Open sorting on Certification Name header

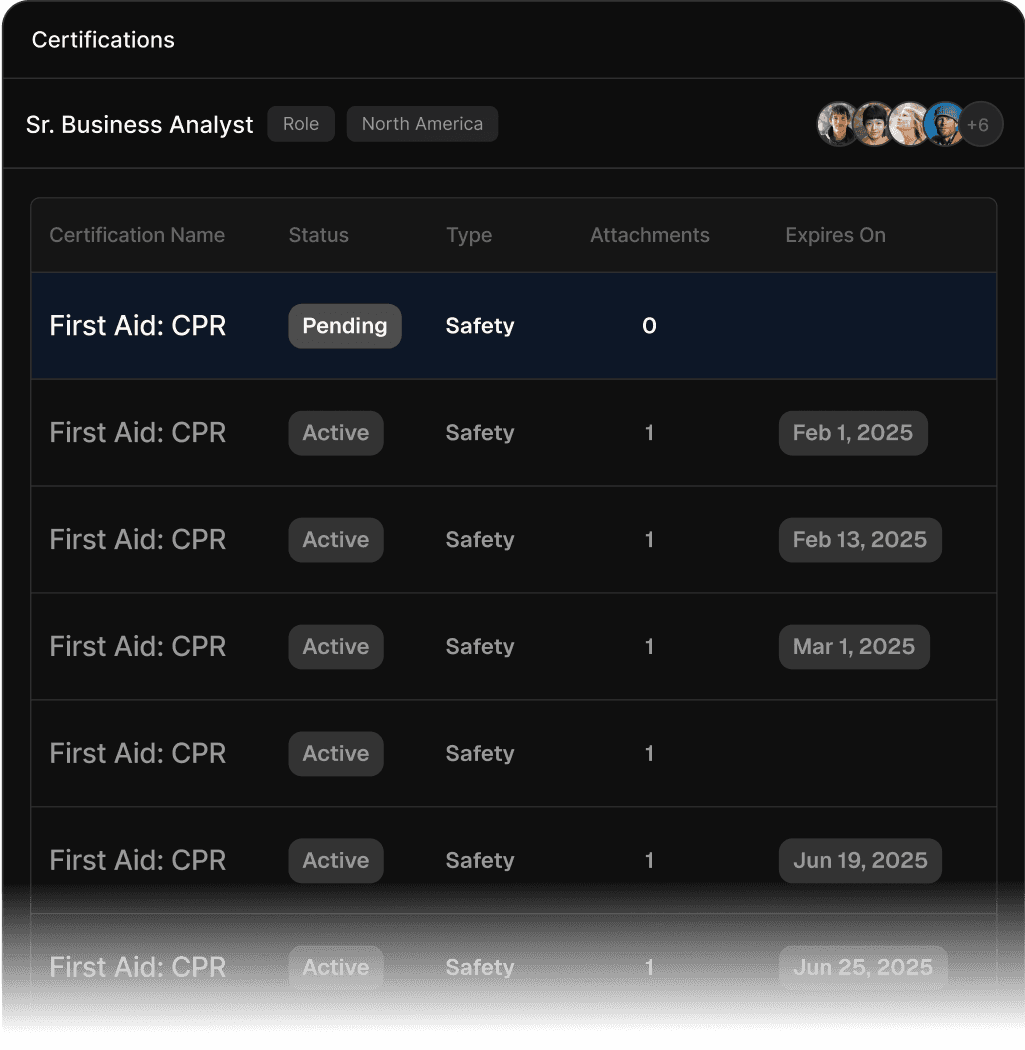pyautogui.click(x=137, y=235)
